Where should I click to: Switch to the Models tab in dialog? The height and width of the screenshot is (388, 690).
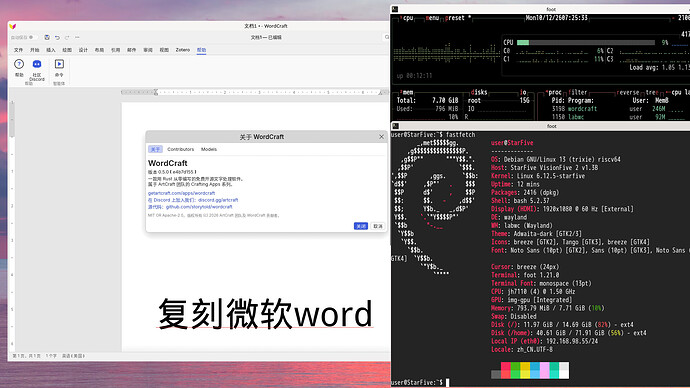209,149
